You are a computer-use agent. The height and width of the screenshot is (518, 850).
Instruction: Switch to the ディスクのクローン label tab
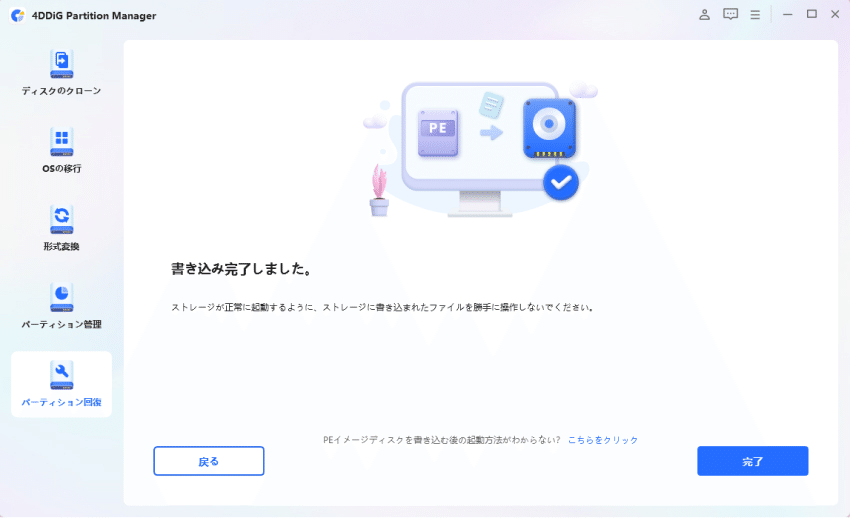[x=61, y=90]
